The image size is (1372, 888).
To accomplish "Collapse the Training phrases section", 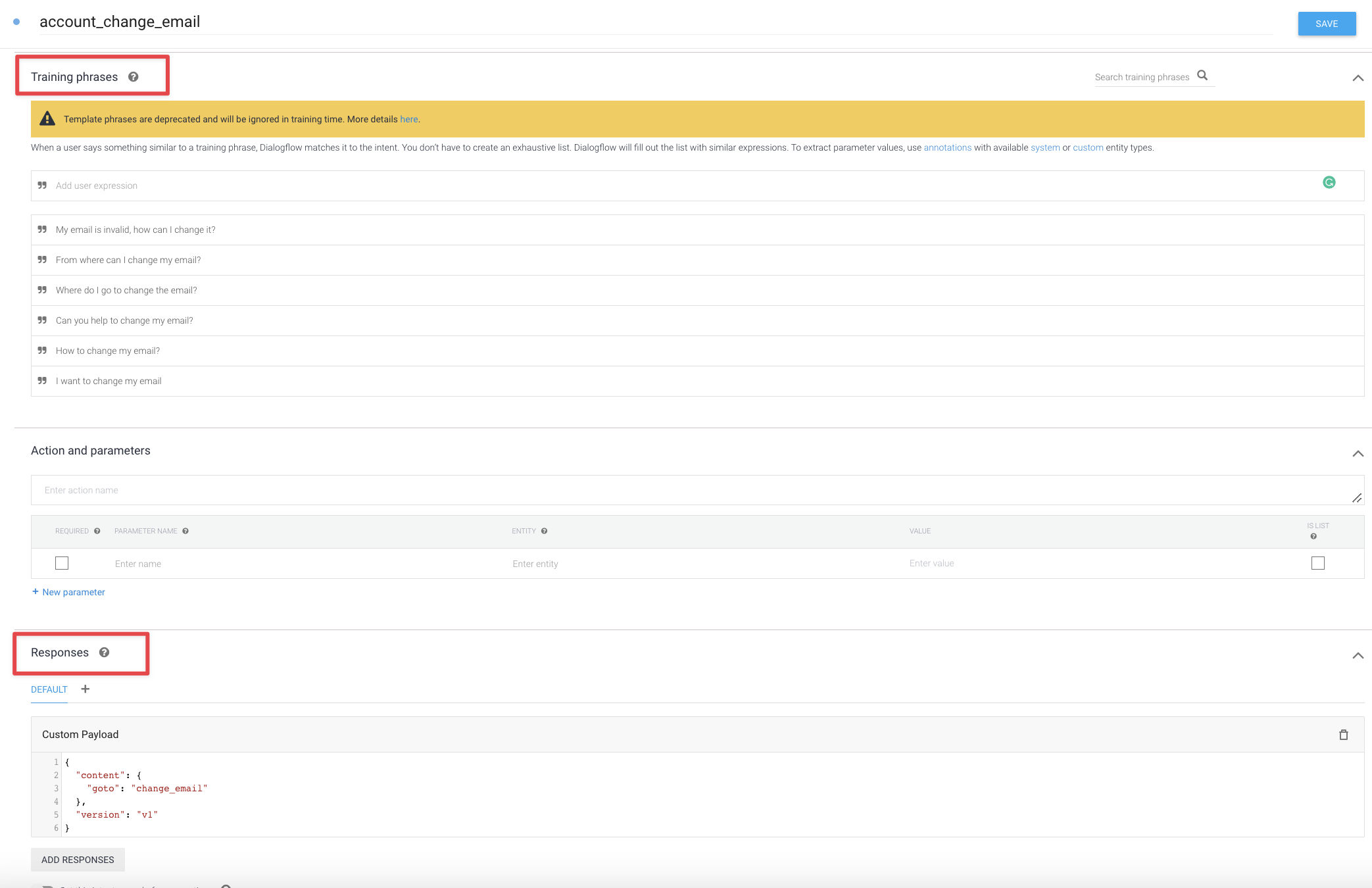I will point(1358,78).
